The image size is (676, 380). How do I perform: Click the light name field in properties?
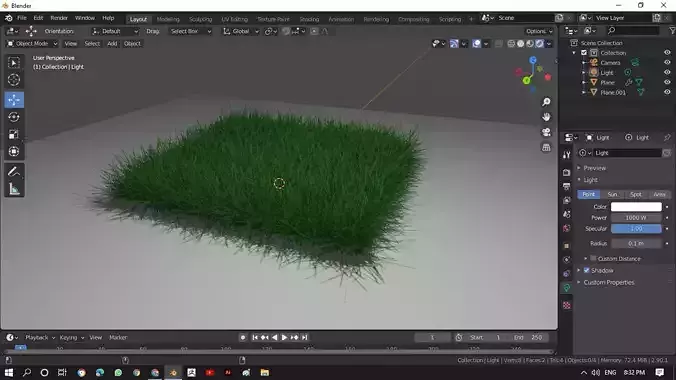(x=627, y=153)
